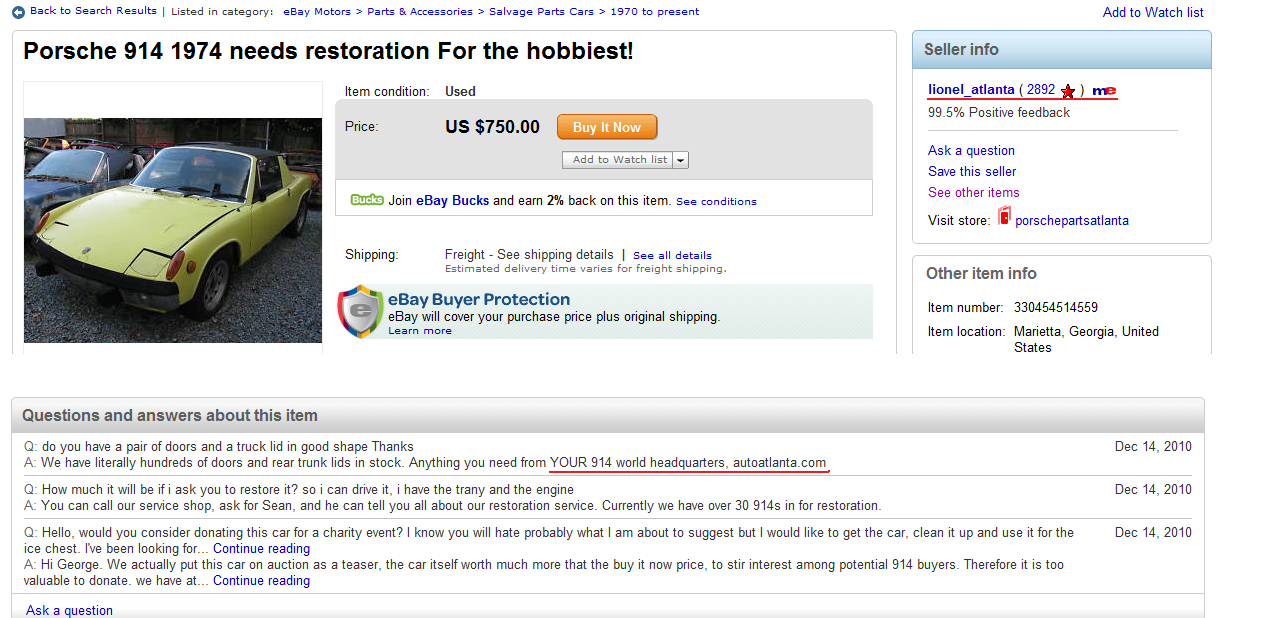Go to Parts & Accessories breadcrumb
Screen dimensions: 1280x618
point(420,12)
